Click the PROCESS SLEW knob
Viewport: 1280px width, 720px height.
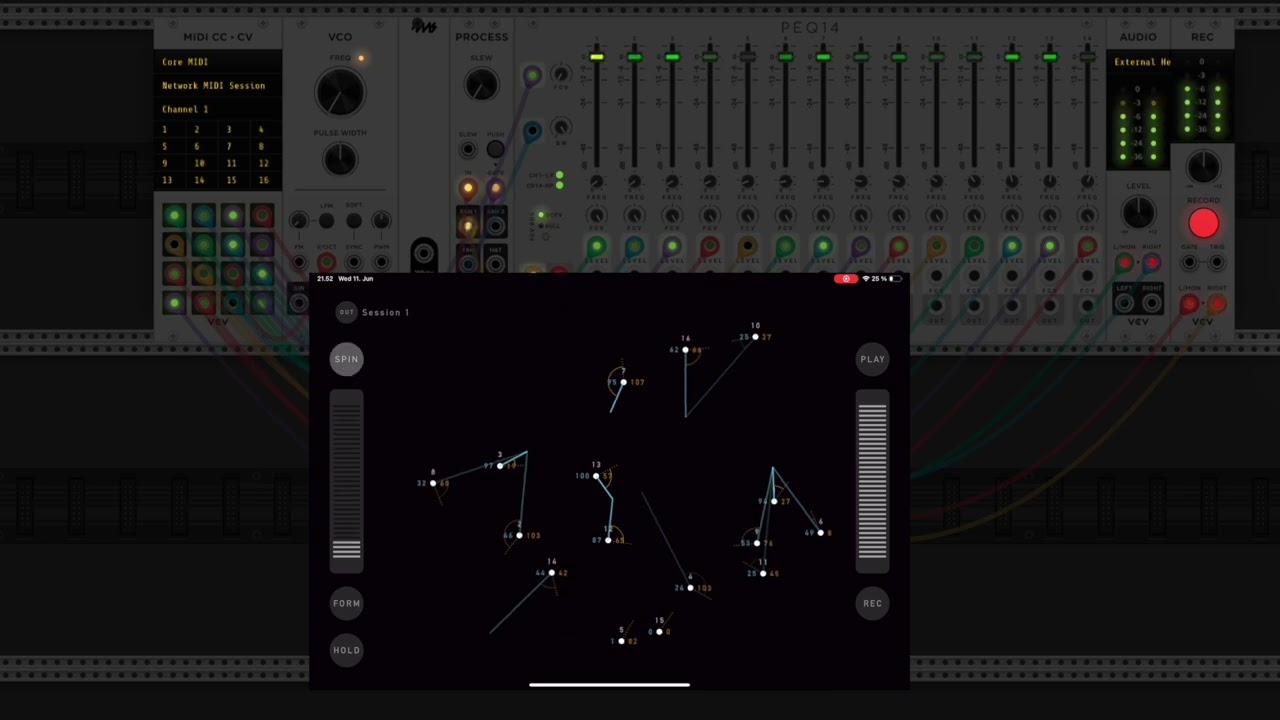481,84
